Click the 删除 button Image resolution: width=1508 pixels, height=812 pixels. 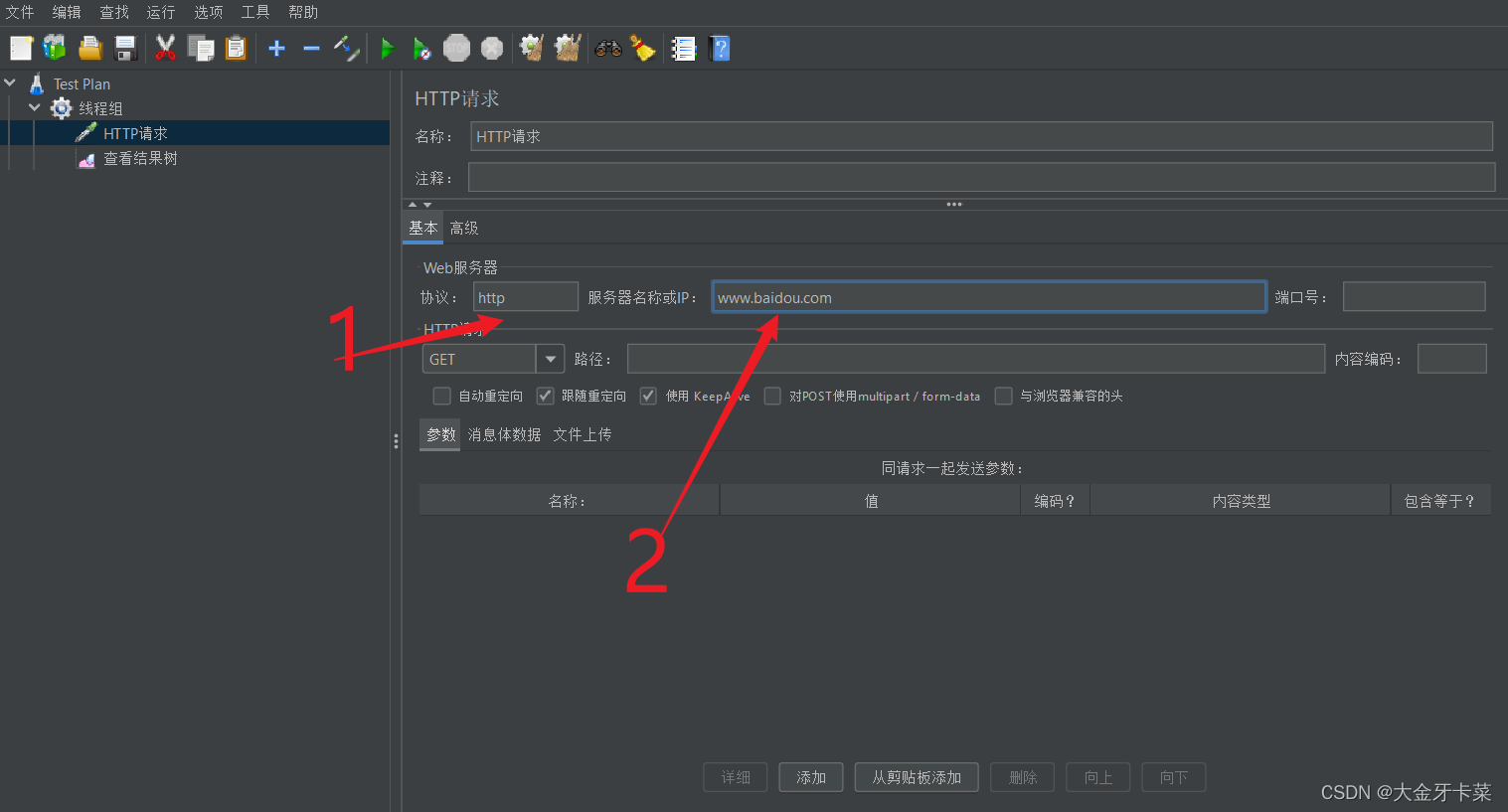[x=1023, y=777]
